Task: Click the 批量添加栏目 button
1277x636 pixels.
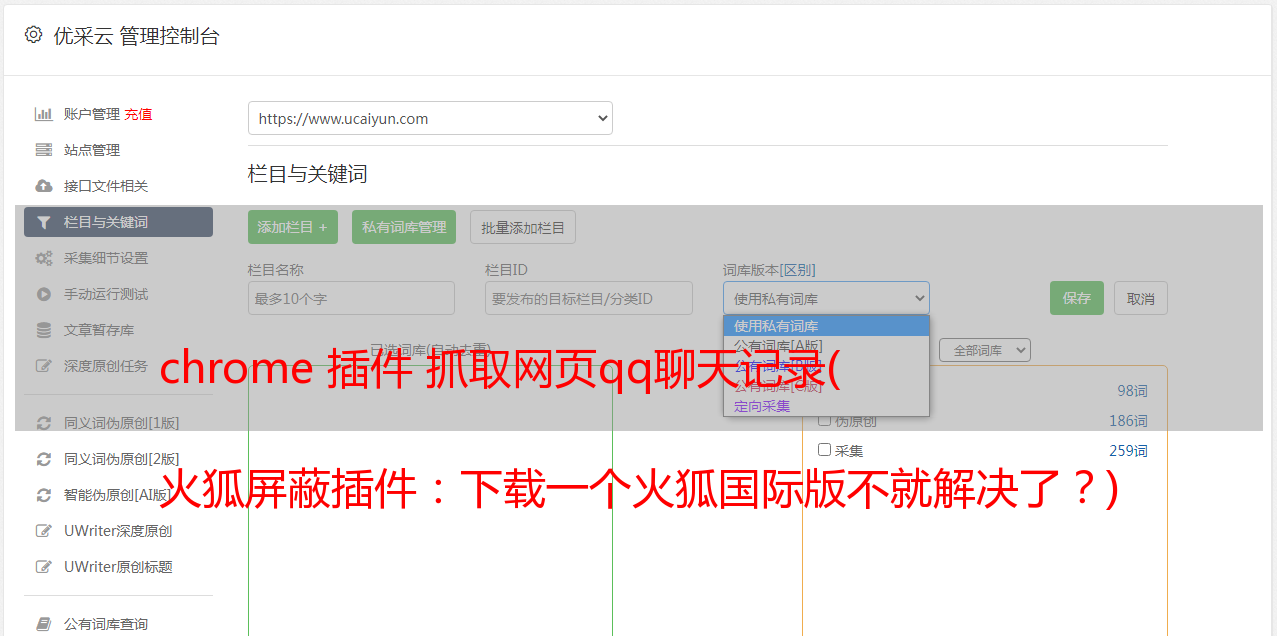Action: (523, 227)
